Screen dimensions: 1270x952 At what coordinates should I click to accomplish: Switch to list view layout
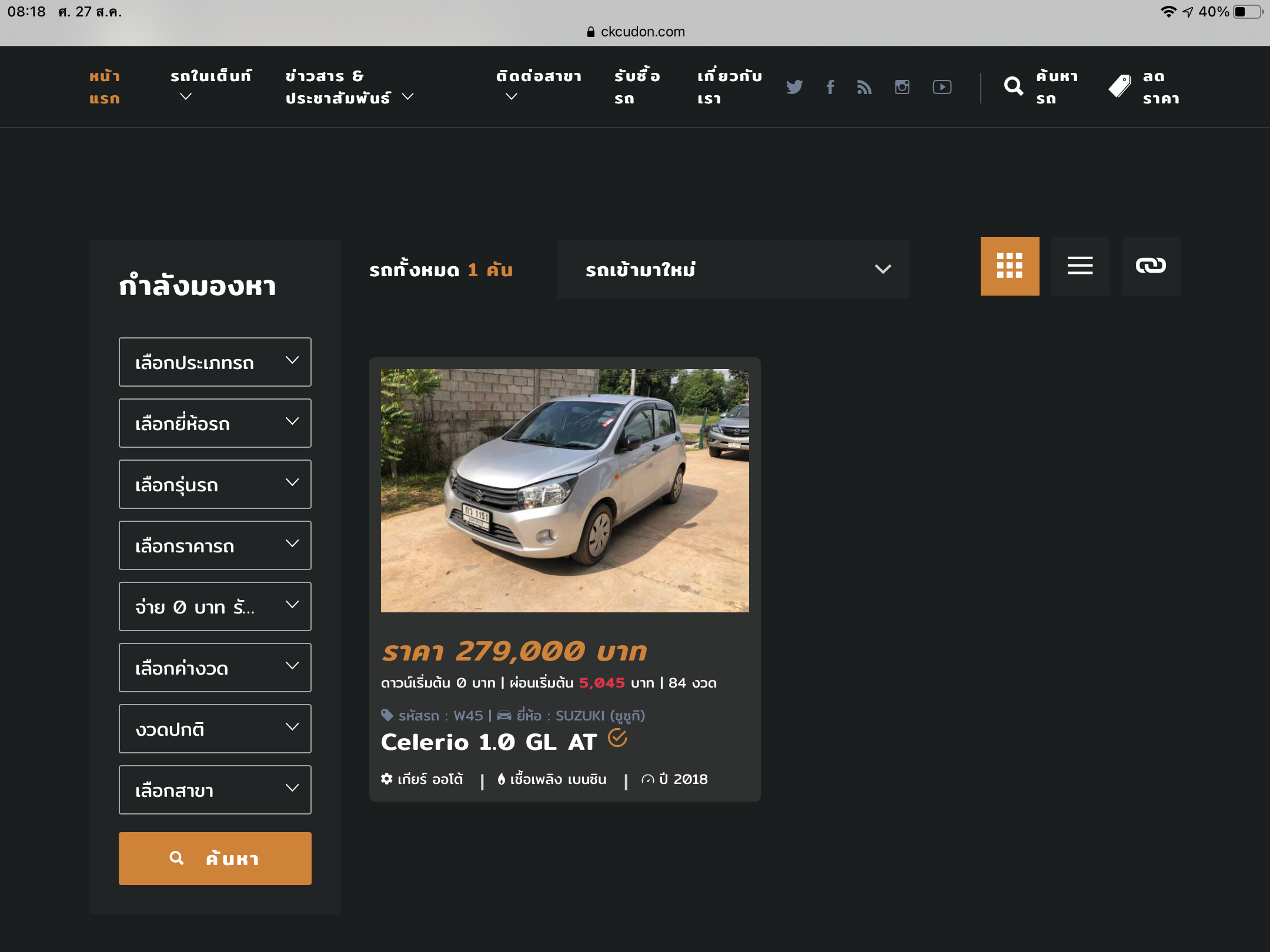pyautogui.click(x=1080, y=266)
